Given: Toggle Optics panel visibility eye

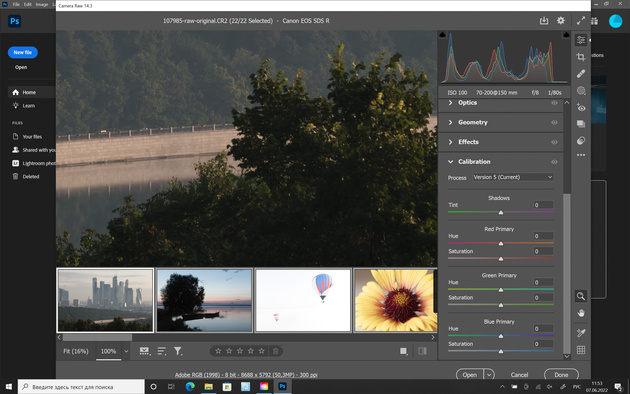Looking at the screenshot, I should (x=554, y=103).
